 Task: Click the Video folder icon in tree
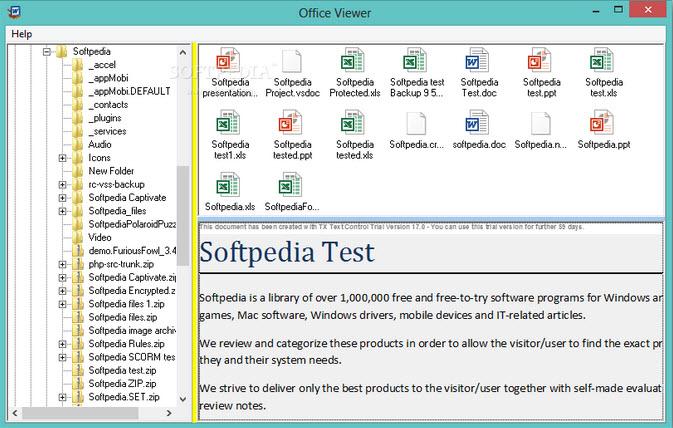(78, 237)
